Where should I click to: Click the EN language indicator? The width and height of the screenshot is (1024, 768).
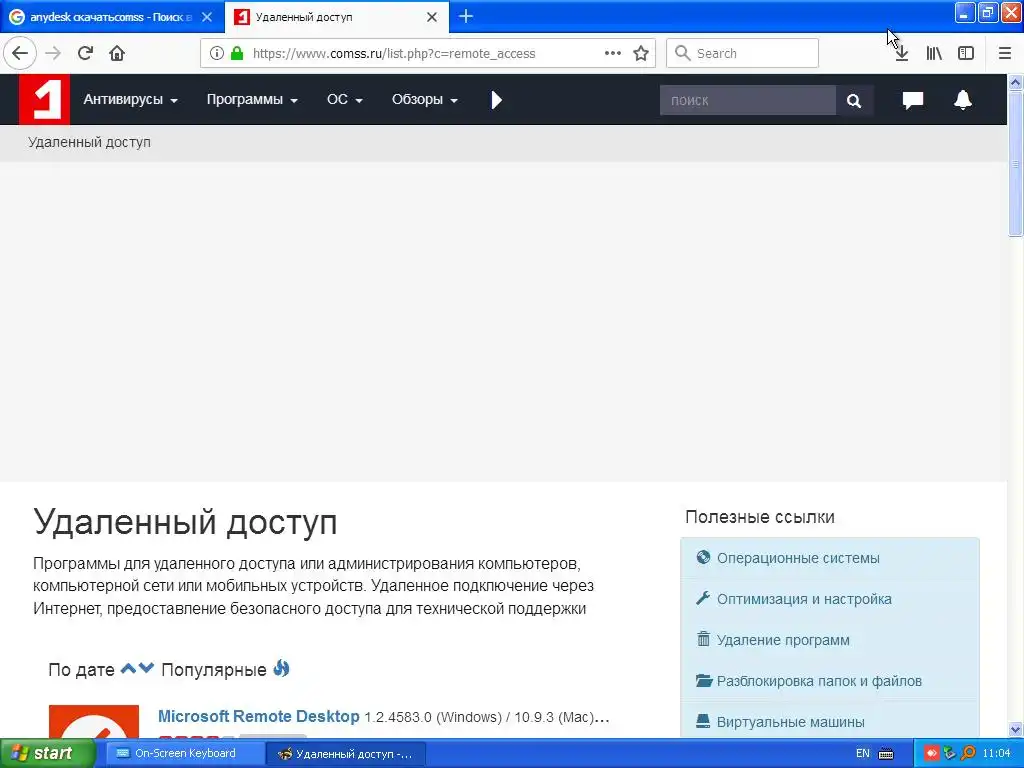(x=863, y=754)
